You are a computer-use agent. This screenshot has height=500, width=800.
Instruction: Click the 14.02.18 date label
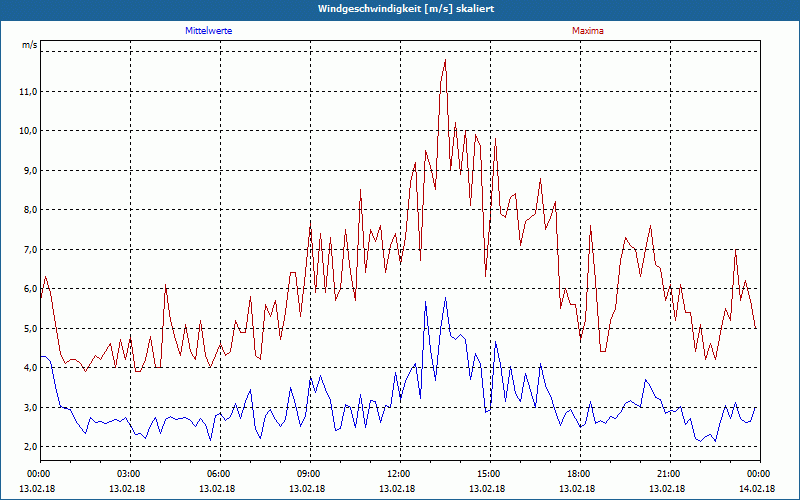click(x=757, y=488)
